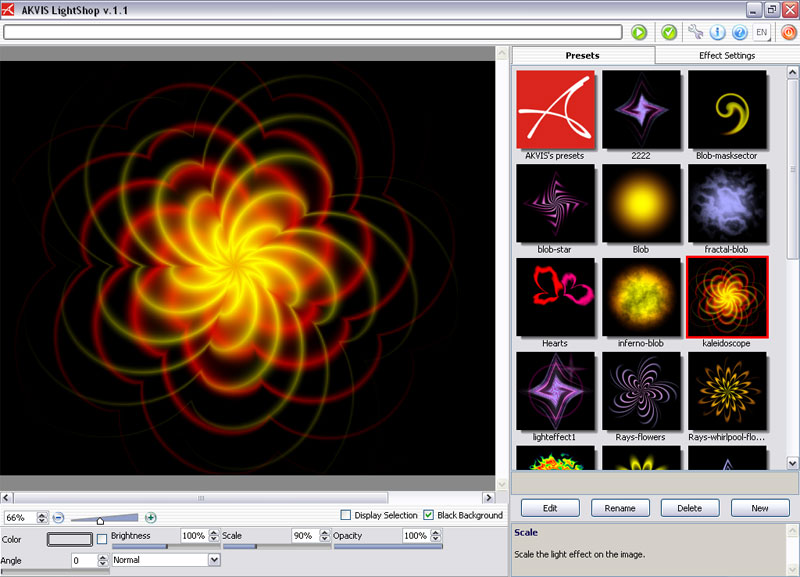
Task: Click the Rename preset button
Action: [620, 508]
